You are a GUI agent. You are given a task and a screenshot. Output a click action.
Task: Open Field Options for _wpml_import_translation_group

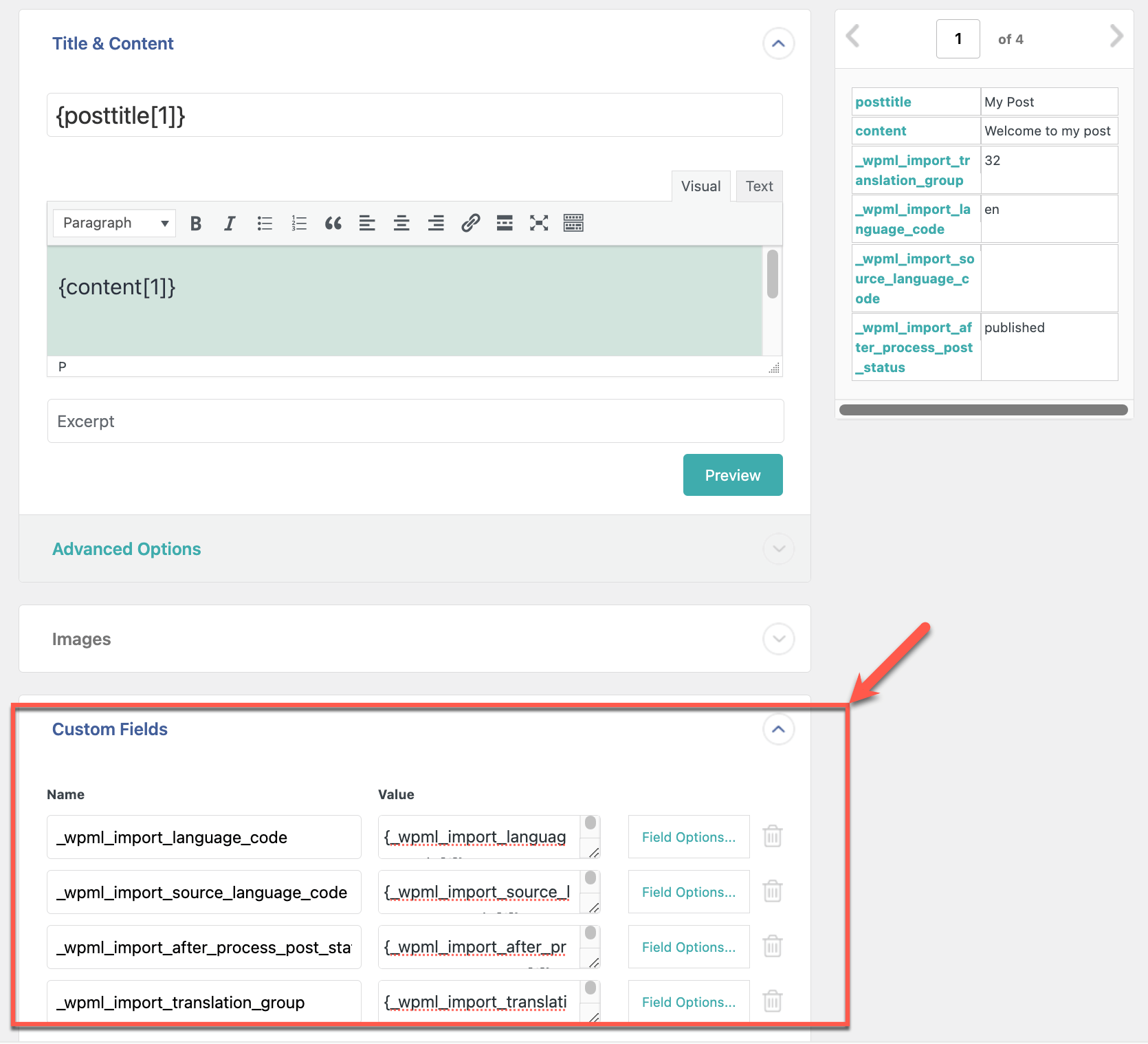[x=689, y=1002]
